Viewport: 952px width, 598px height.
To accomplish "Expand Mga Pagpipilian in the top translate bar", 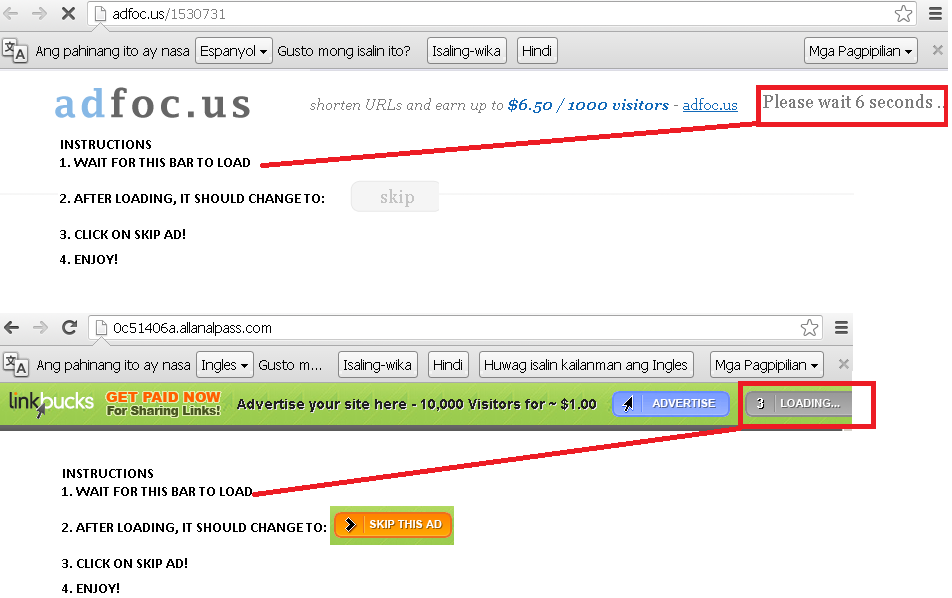I will [x=860, y=51].
